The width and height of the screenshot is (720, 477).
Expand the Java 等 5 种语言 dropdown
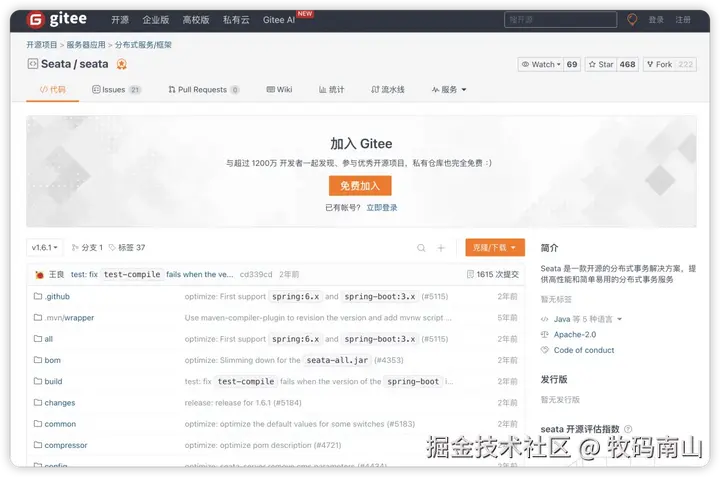(x=588, y=319)
